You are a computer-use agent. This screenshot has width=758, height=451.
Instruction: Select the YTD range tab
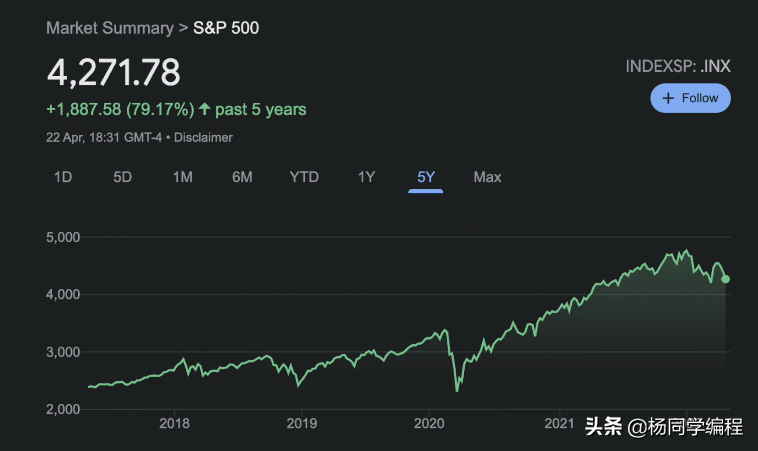pos(304,177)
